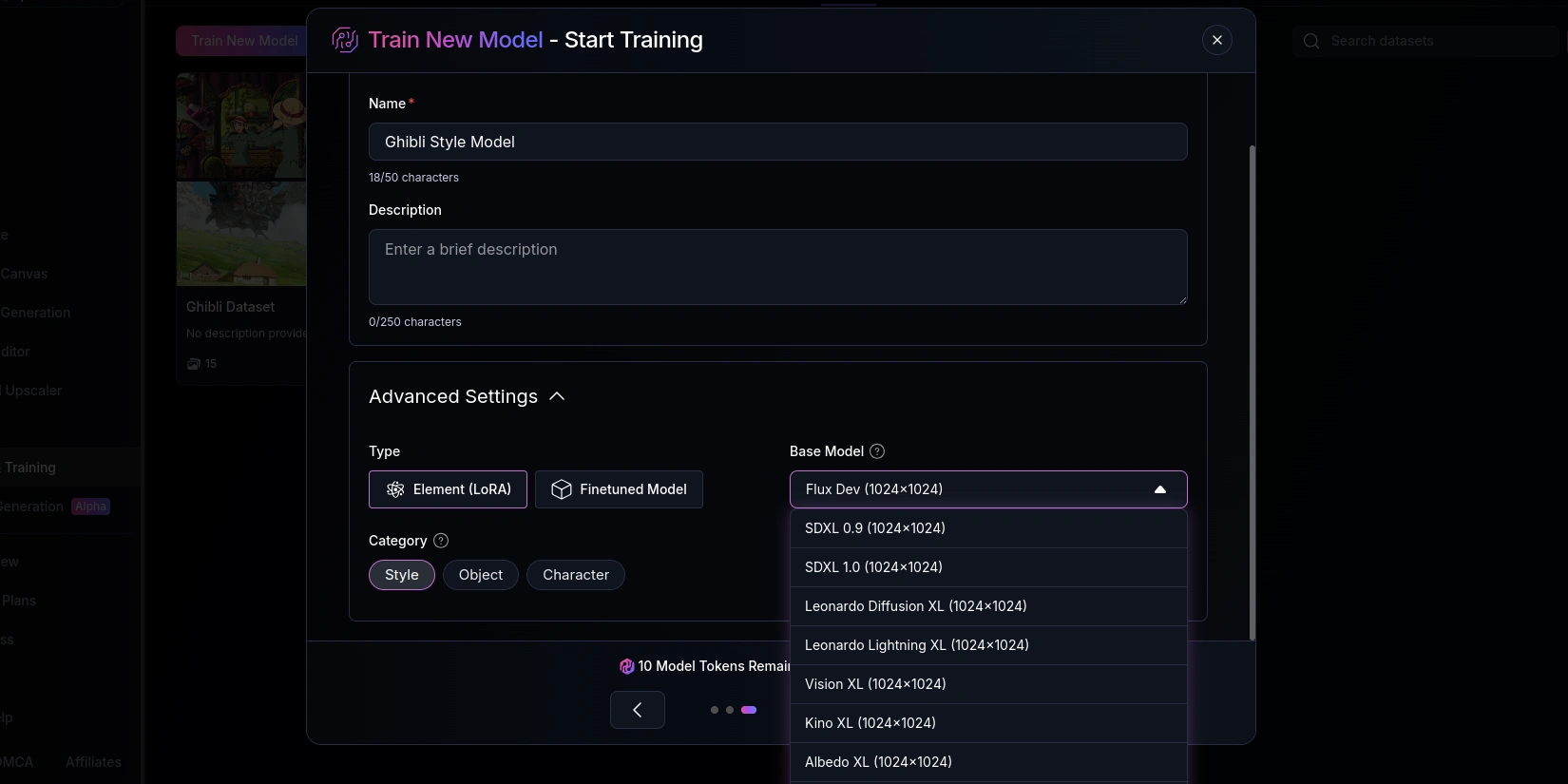Click the Name input field
Image resolution: width=1568 pixels, height=784 pixels.
777,142
